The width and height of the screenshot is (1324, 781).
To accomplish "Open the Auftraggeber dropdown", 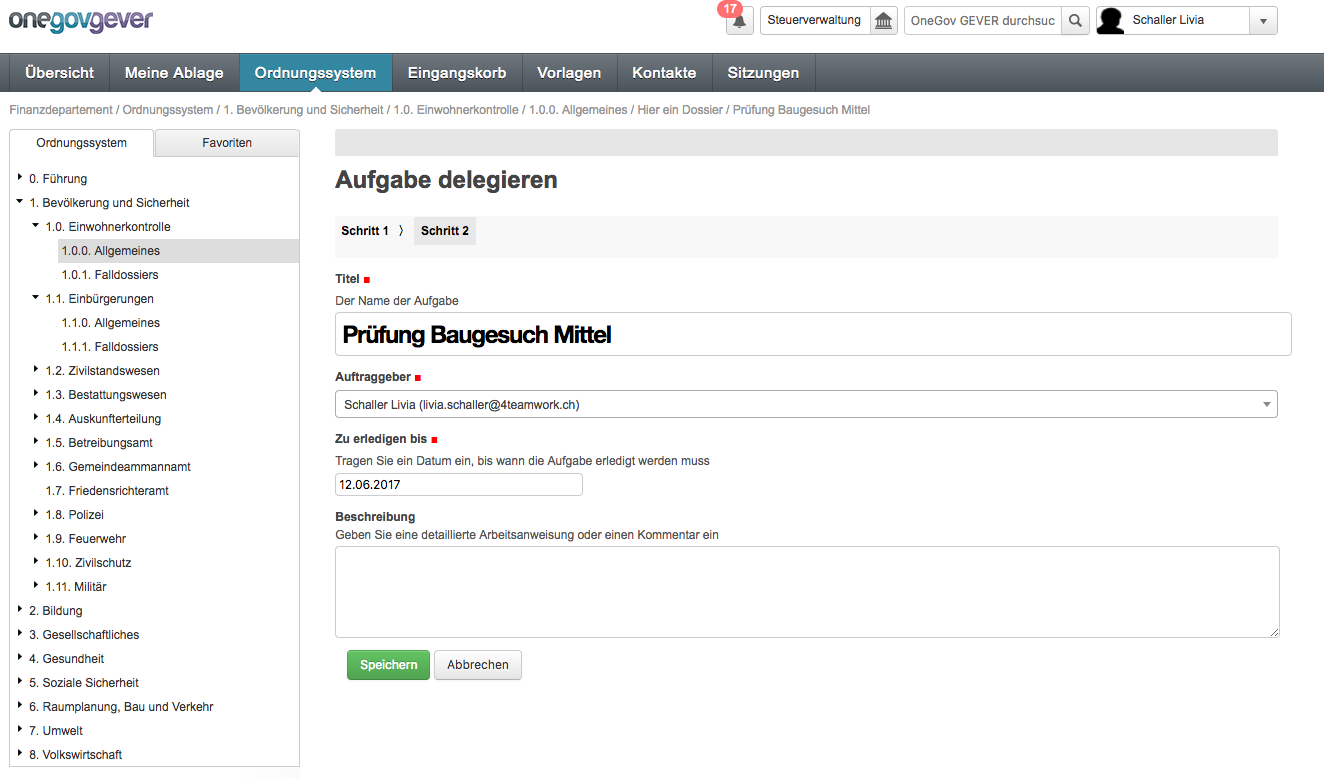I will click(x=806, y=404).
